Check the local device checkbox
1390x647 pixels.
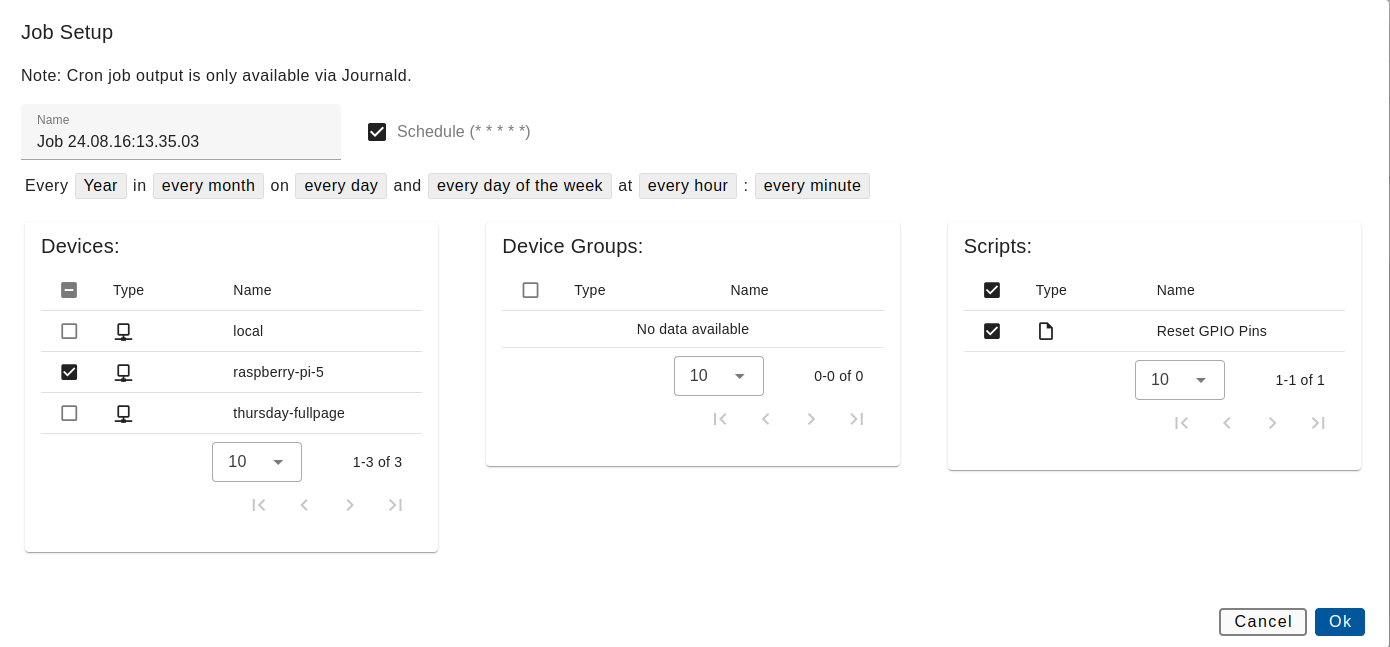click(69, 331)
